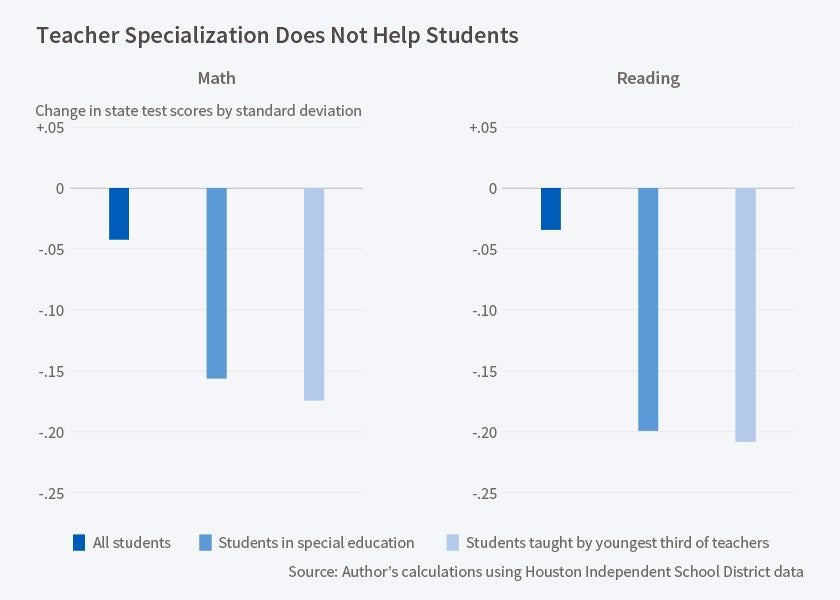The height and width of the screenshot is (600, 840).
Task: Click the light blue youngest teachers legend swatch
Action: point(452,543)
